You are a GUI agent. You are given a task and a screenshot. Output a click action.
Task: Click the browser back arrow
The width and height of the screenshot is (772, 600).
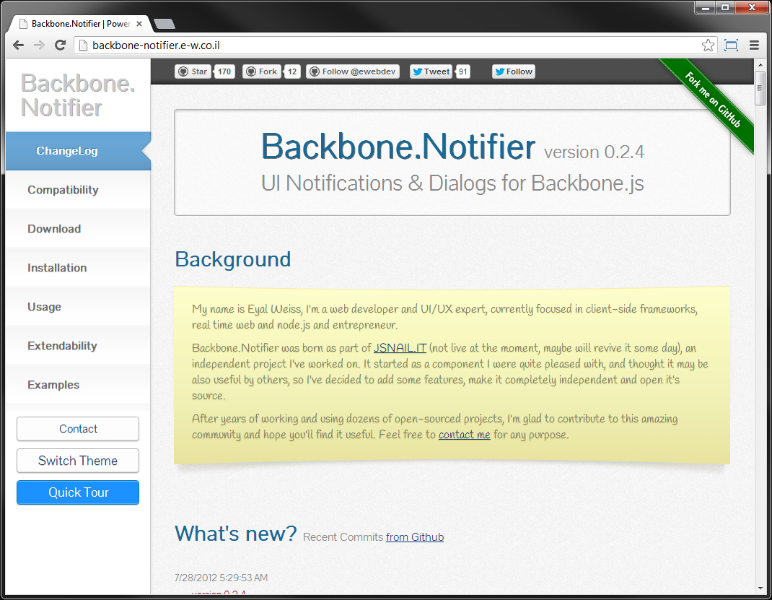click(19, 45)
